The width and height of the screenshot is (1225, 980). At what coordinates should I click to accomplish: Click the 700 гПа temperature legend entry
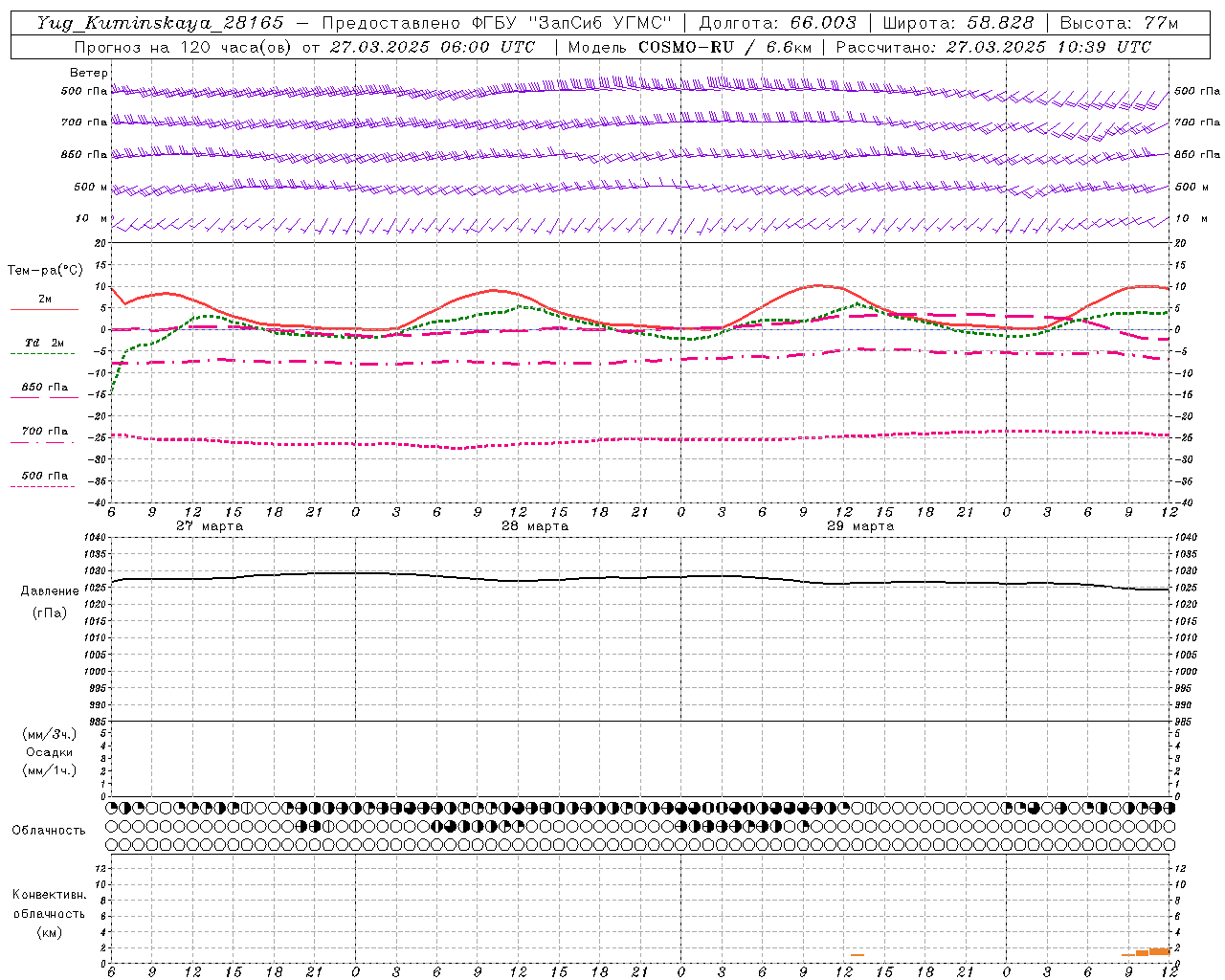pyautogui.click(x=44, y=432)
